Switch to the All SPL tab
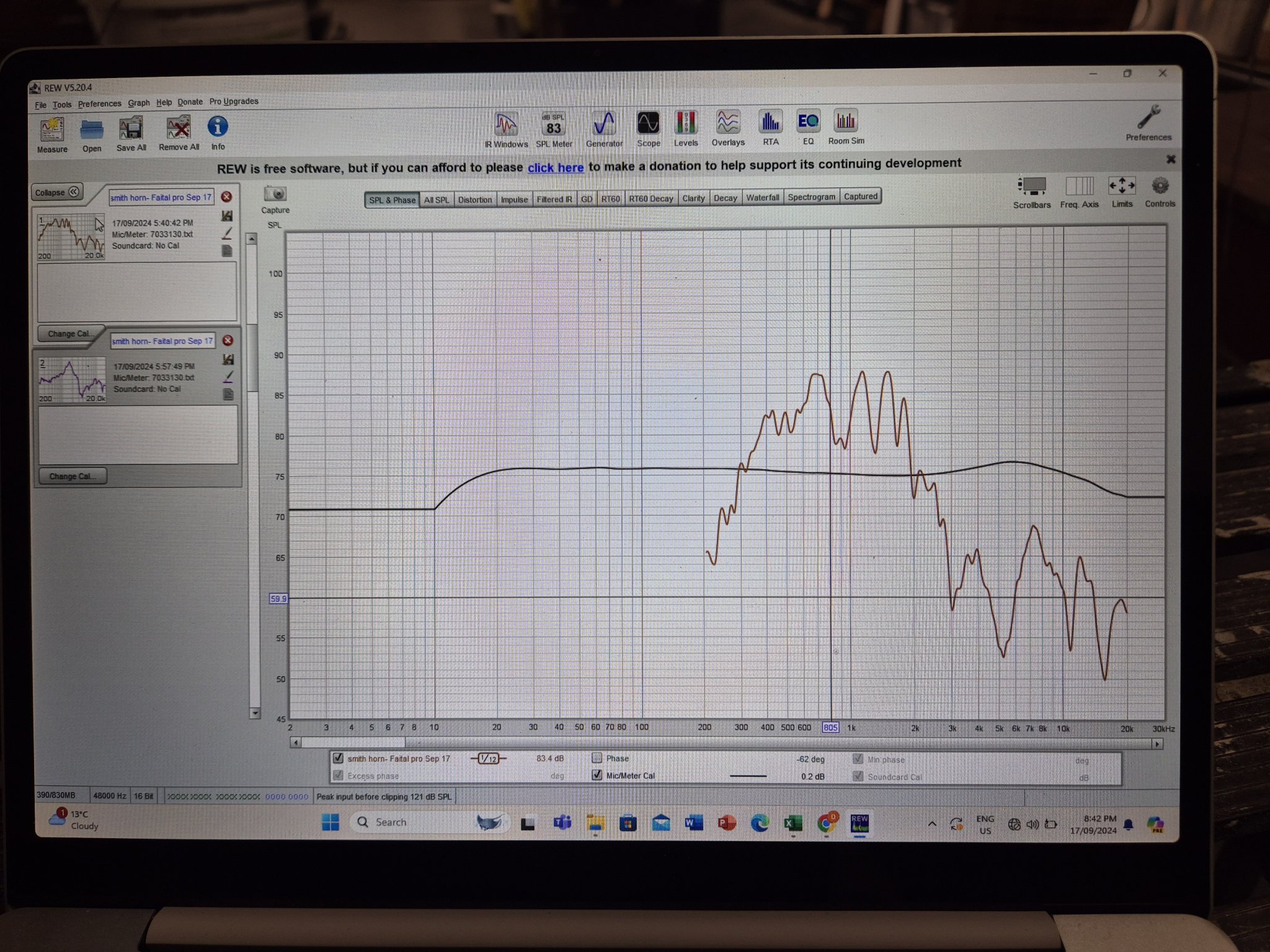Screen dimensions: 1270x952 tap(436, 200)
